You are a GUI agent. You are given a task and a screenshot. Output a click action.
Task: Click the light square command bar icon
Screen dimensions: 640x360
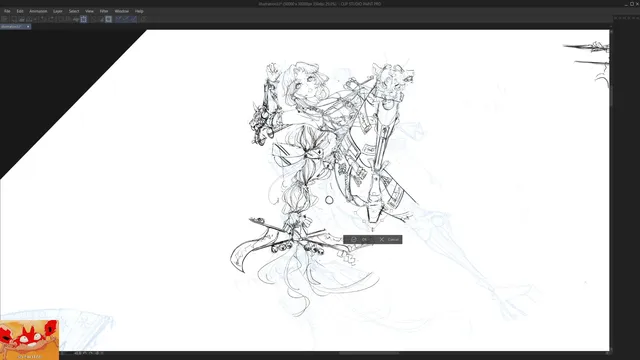[109, 19]
